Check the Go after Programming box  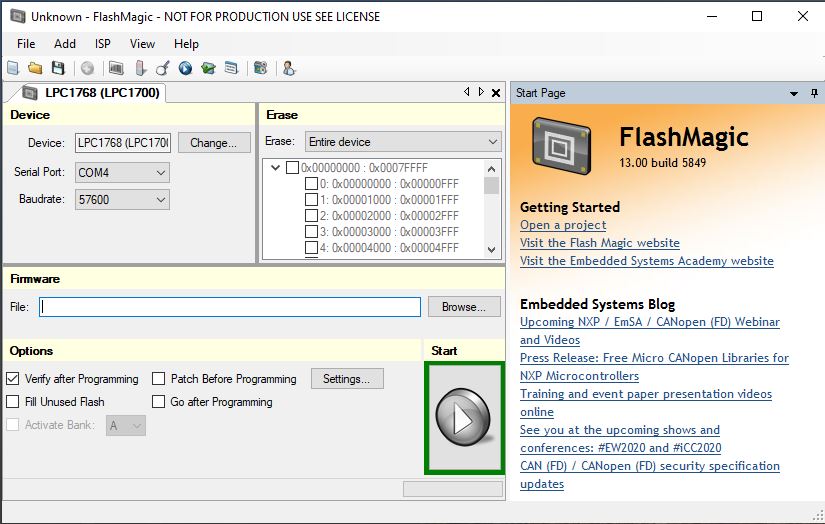159,402
